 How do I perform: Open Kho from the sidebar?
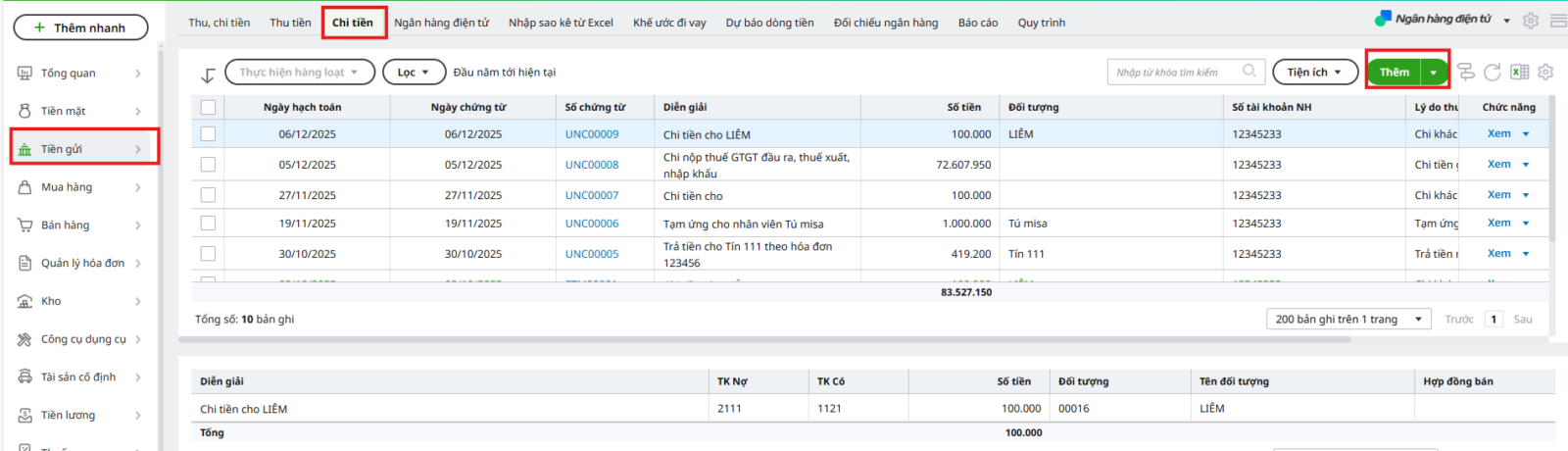point(51,301)
